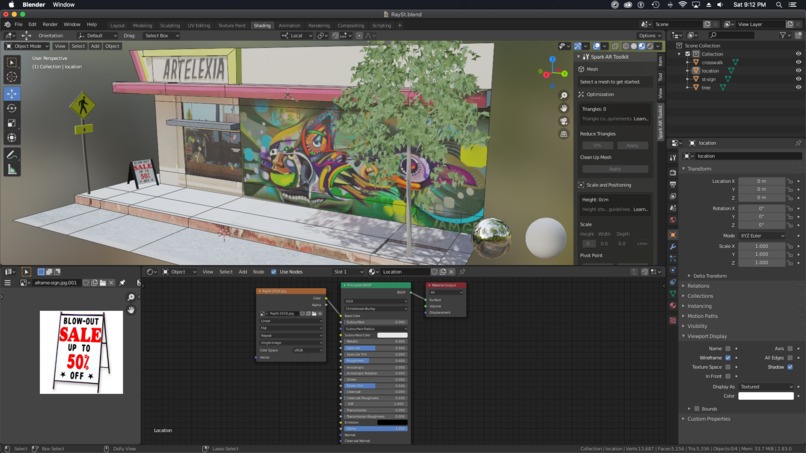The height and width of the screenshot is (453, 806).
Task: Select rendered viewport shading sphere icon
Action: point(650,46)
